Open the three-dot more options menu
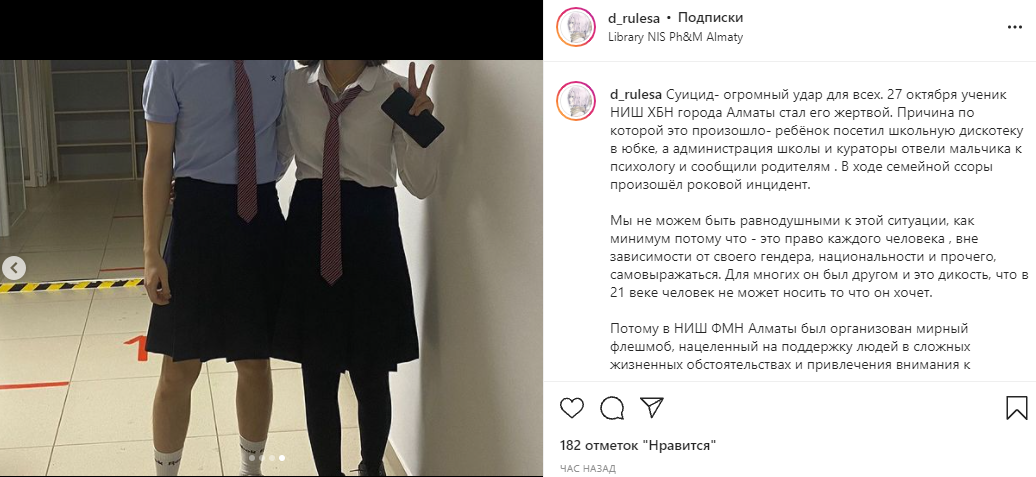 point(1015,27)
